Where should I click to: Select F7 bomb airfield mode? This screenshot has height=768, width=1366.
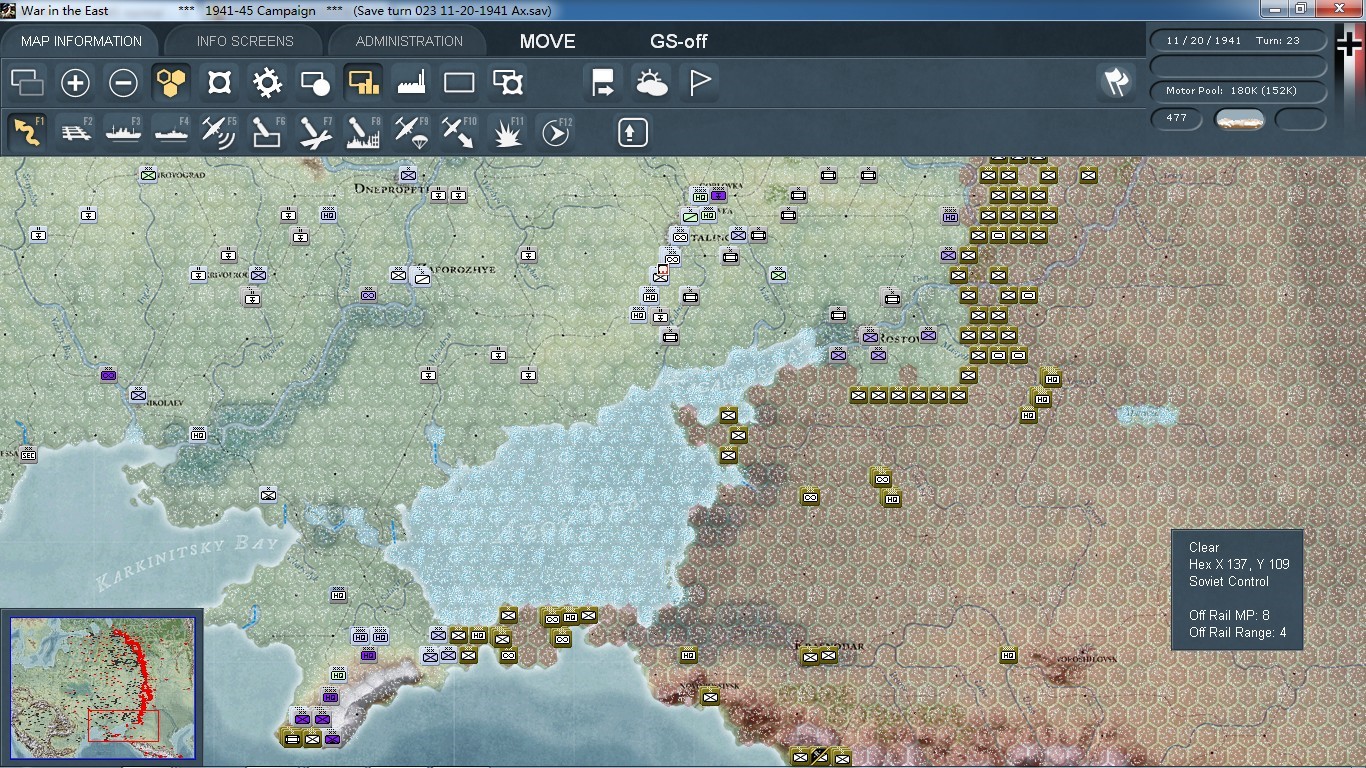point(315,132)
